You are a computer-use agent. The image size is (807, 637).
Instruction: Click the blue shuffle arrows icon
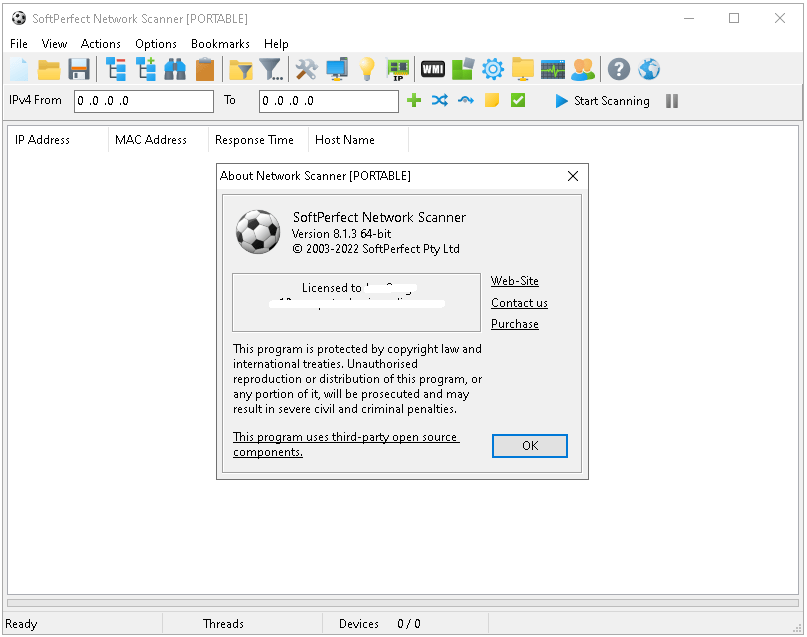click(440, 100)
